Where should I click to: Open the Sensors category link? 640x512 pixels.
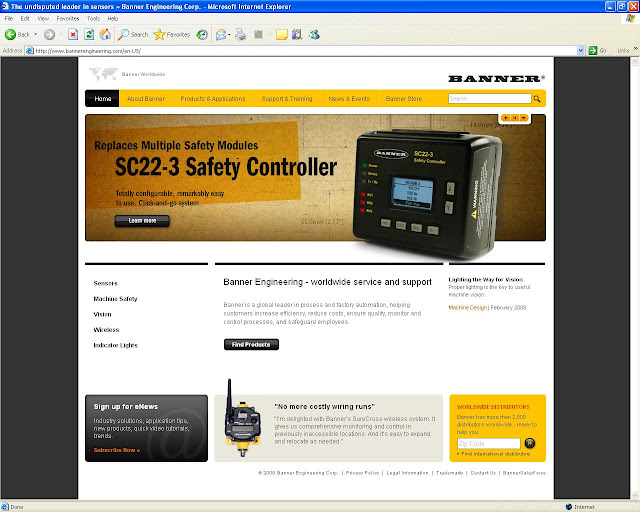click(x=105, y=283)
